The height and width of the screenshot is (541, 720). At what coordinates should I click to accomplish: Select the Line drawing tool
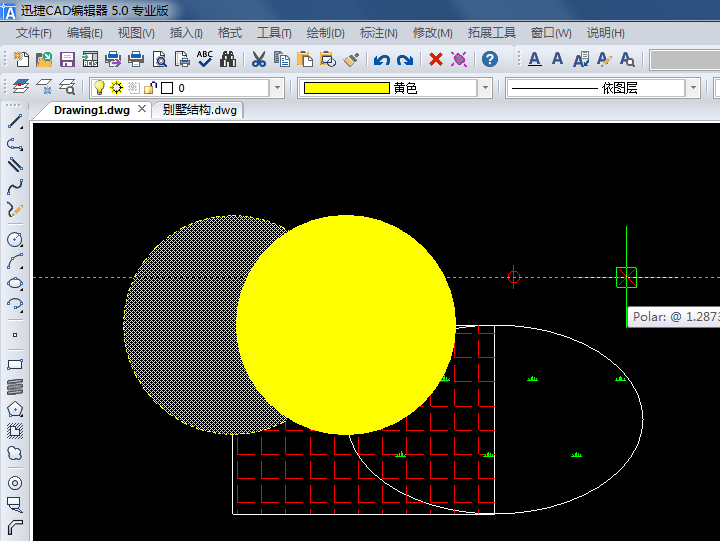(15, 122)
